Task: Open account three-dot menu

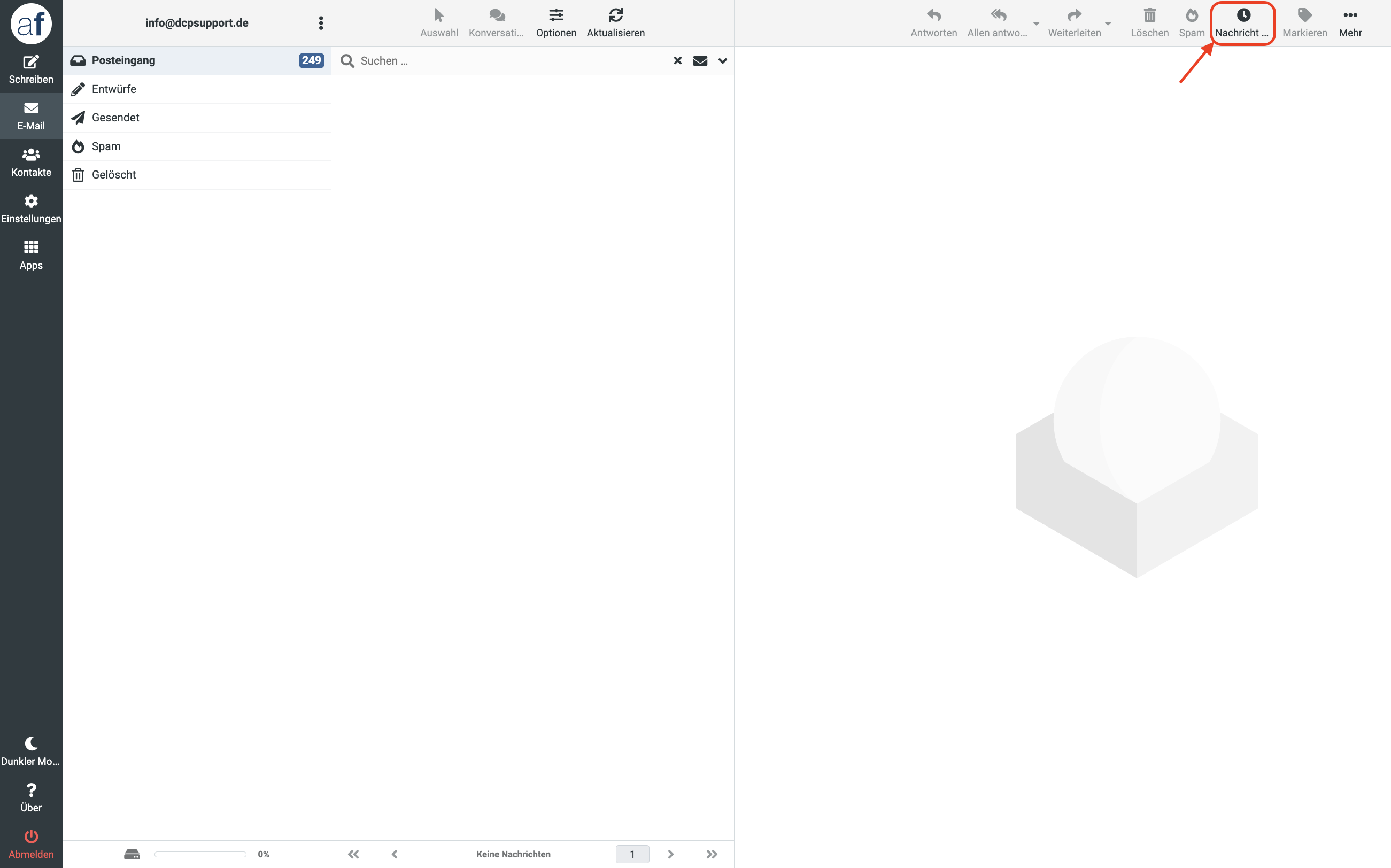Action: [x=320, y=23]
